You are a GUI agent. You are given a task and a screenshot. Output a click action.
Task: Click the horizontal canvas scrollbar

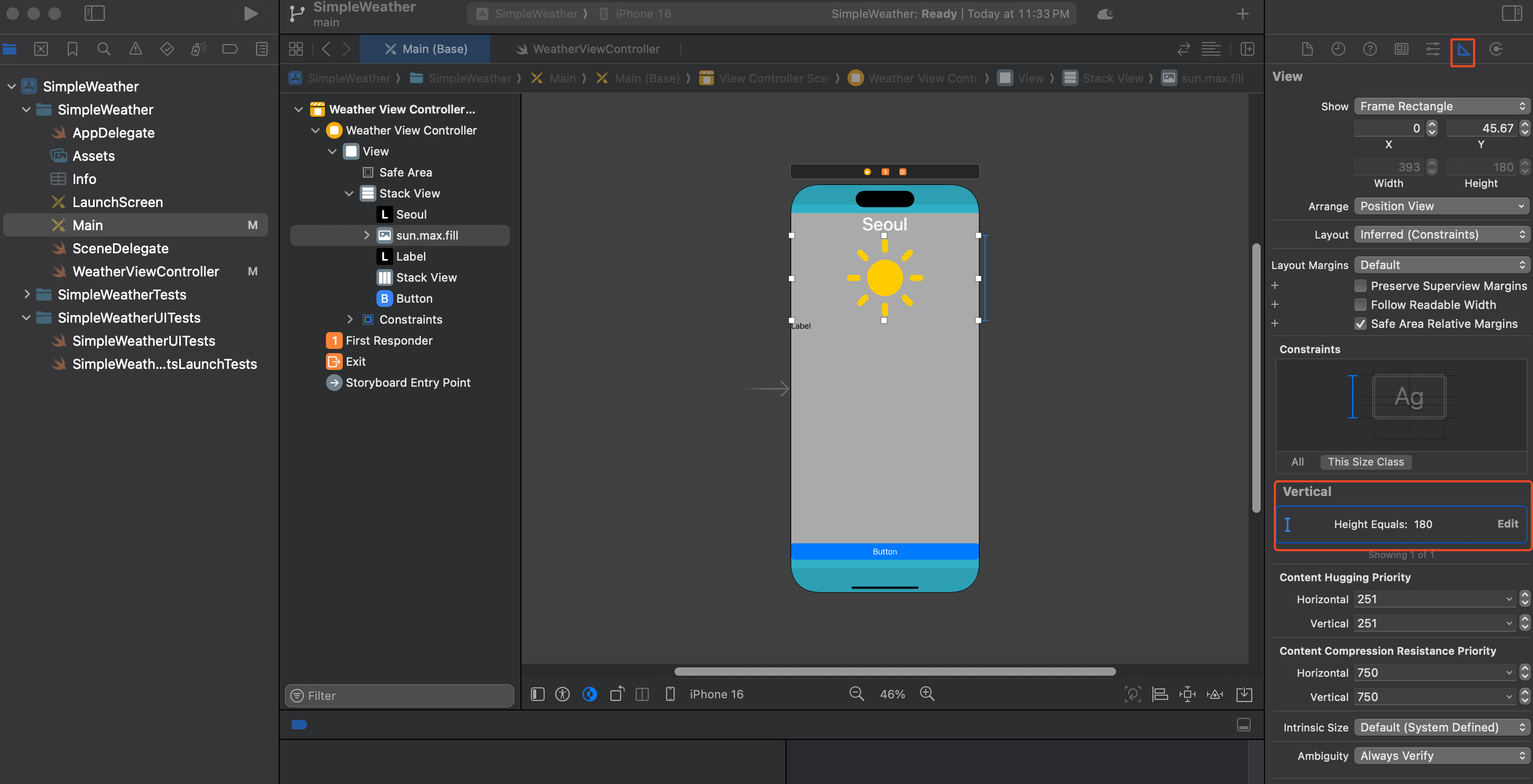pos(894,672)
